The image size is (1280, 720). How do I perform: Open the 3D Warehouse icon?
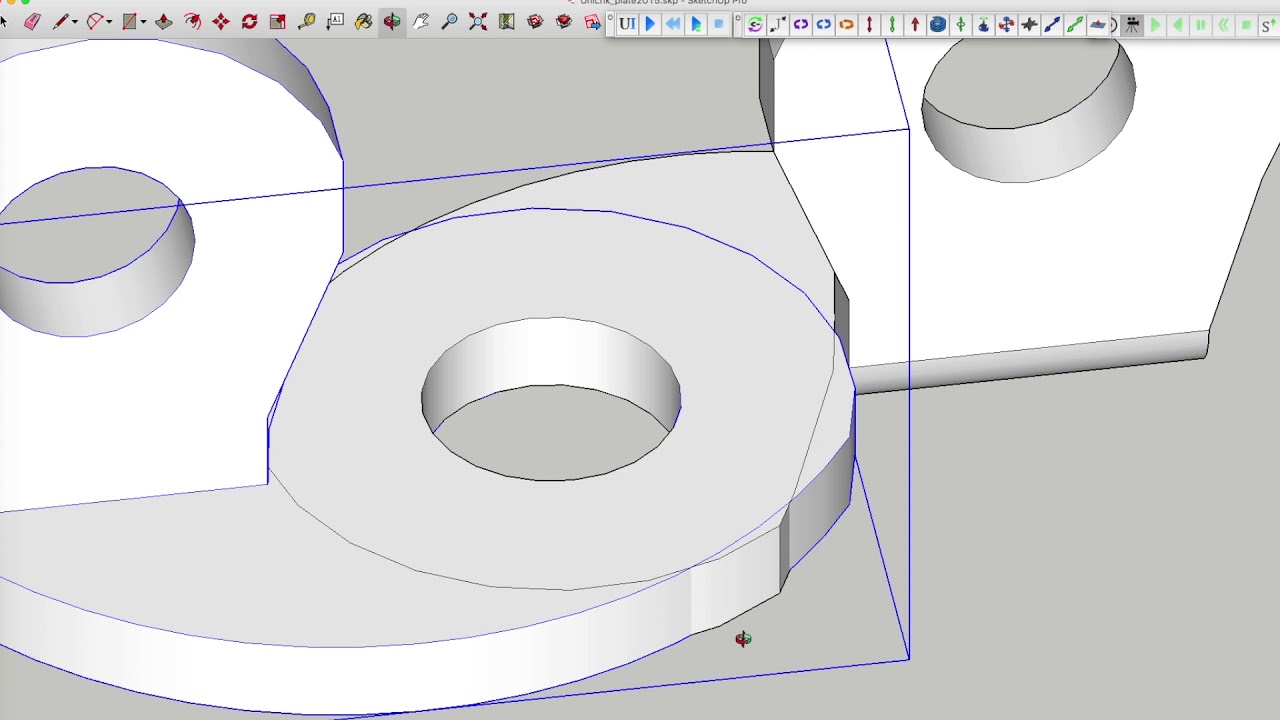click(535, 21)
